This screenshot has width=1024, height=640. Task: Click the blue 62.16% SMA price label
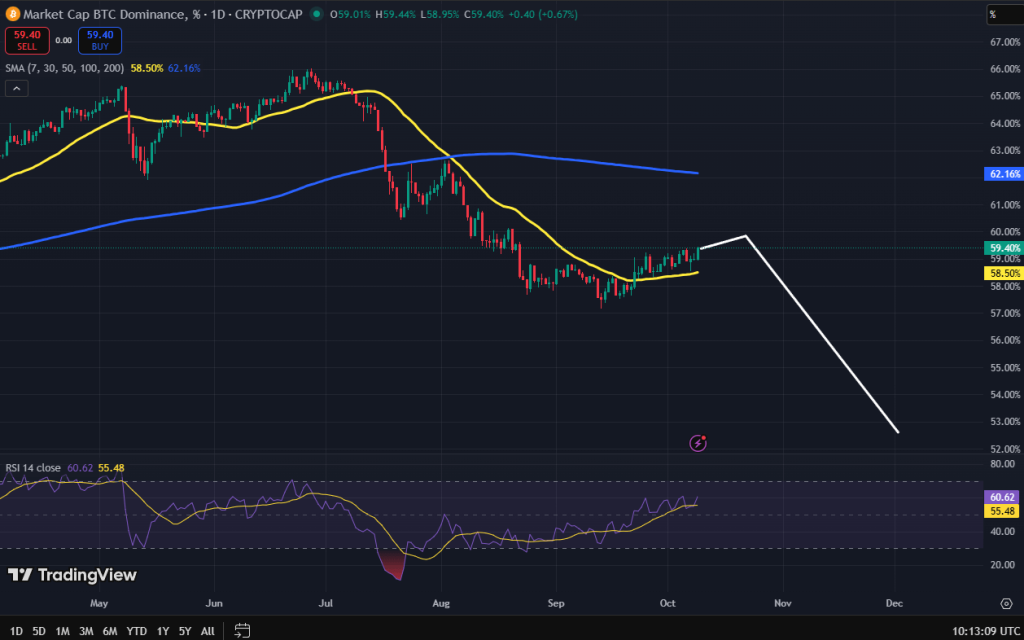pos(1004,174)
